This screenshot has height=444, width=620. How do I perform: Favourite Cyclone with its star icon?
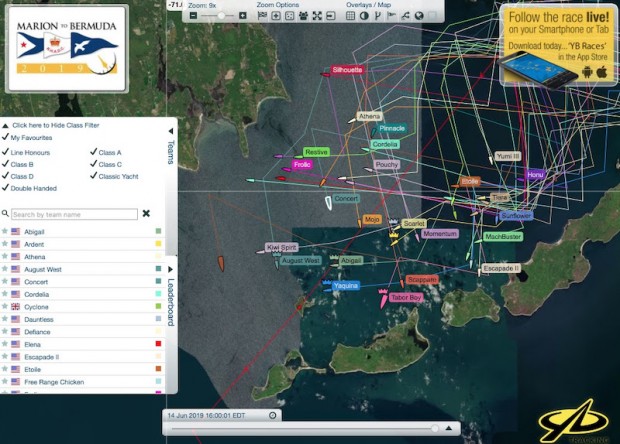pyautogui.click(x=5, y=306)
